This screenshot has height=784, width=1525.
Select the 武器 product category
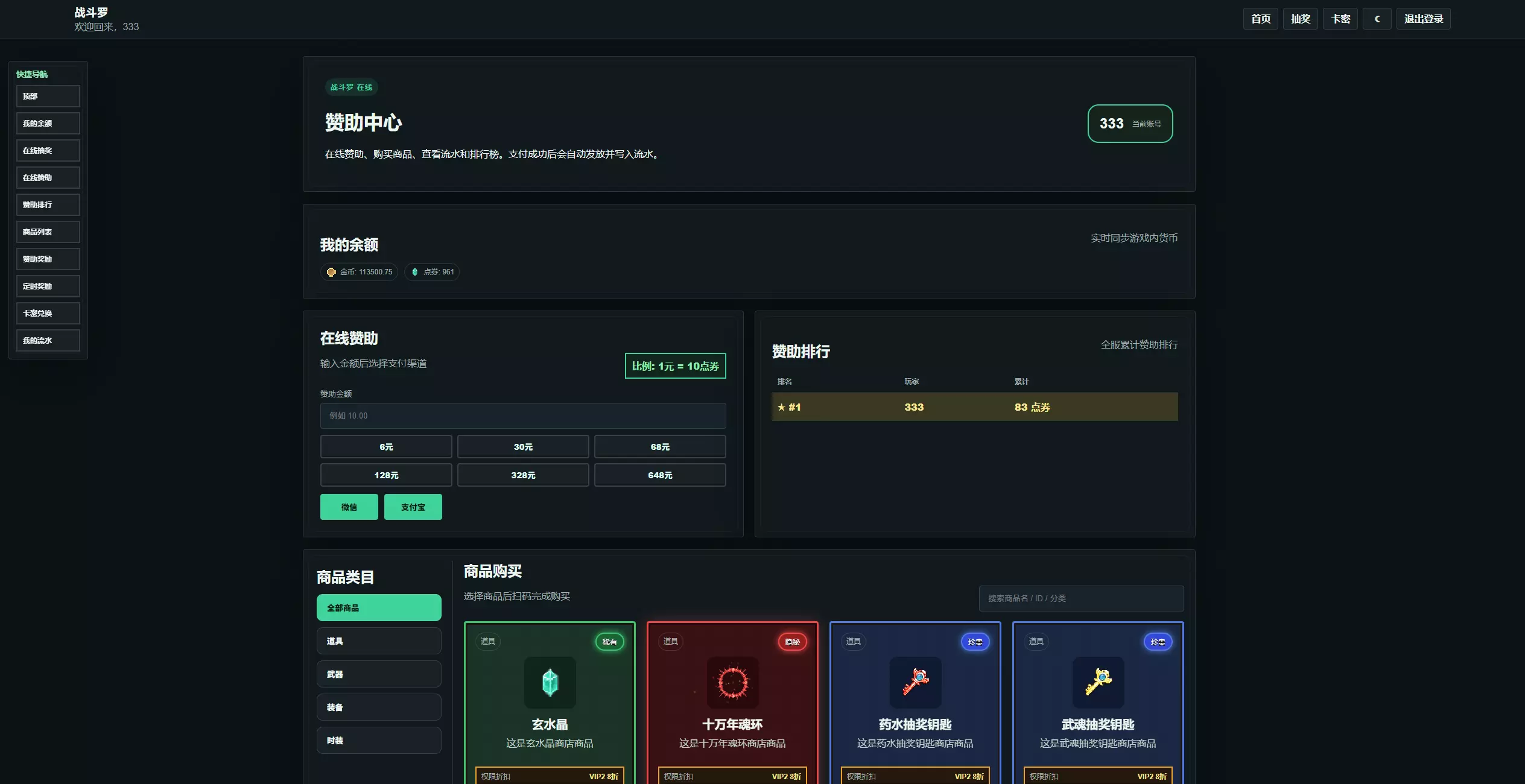click(x=379, y=674)
